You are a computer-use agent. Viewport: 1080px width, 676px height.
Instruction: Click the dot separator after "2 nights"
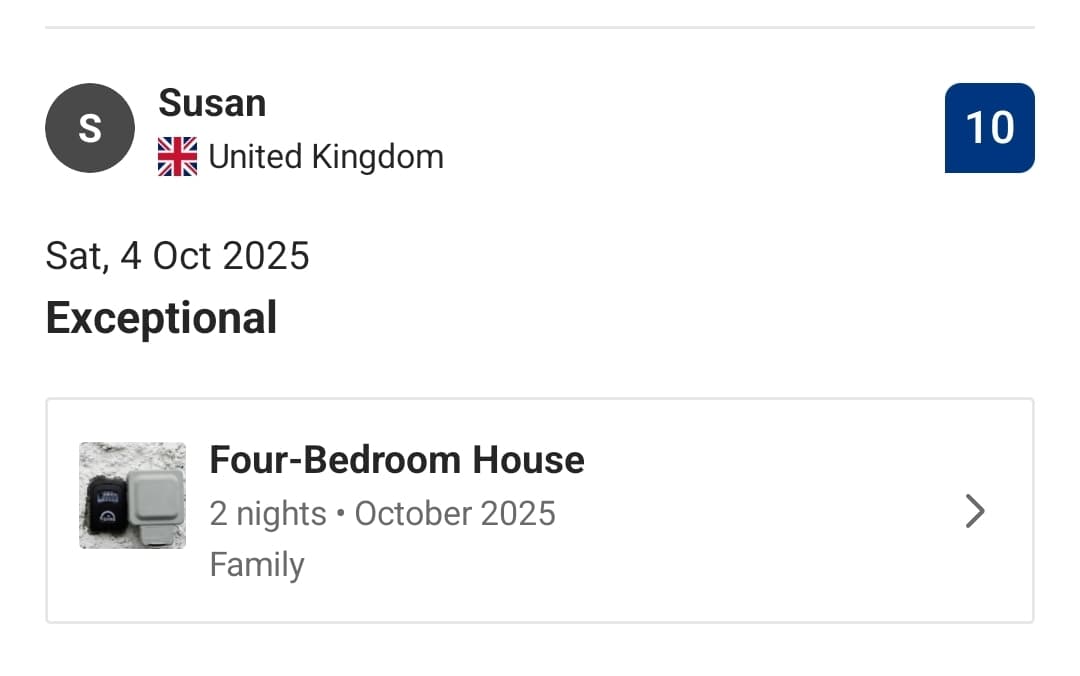[x=341, y=514]
